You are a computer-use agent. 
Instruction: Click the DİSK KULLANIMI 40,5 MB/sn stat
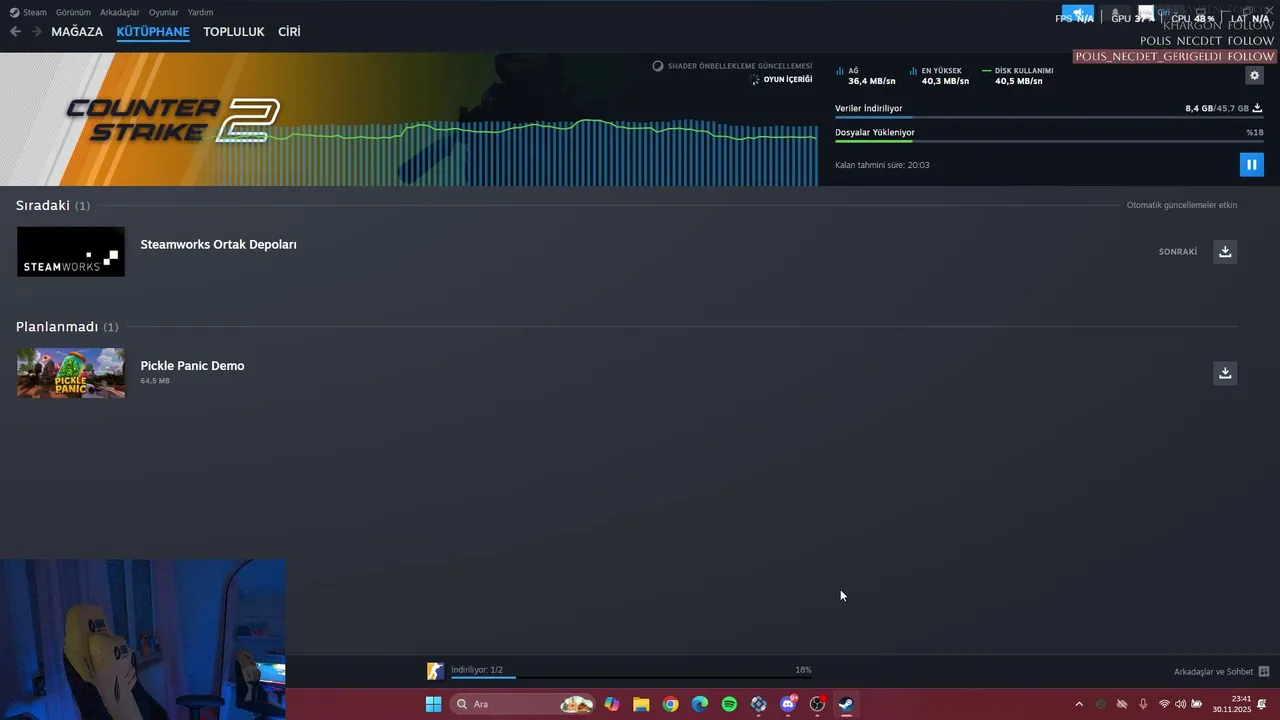pos(1018,76)
